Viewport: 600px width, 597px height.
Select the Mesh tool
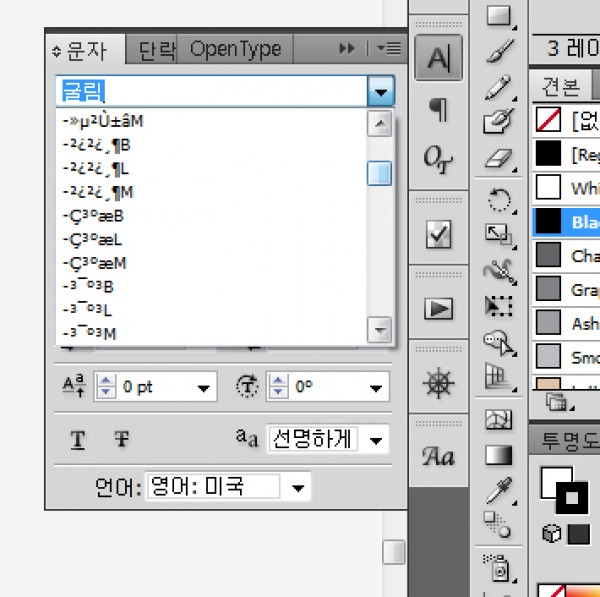pos(499,419)
